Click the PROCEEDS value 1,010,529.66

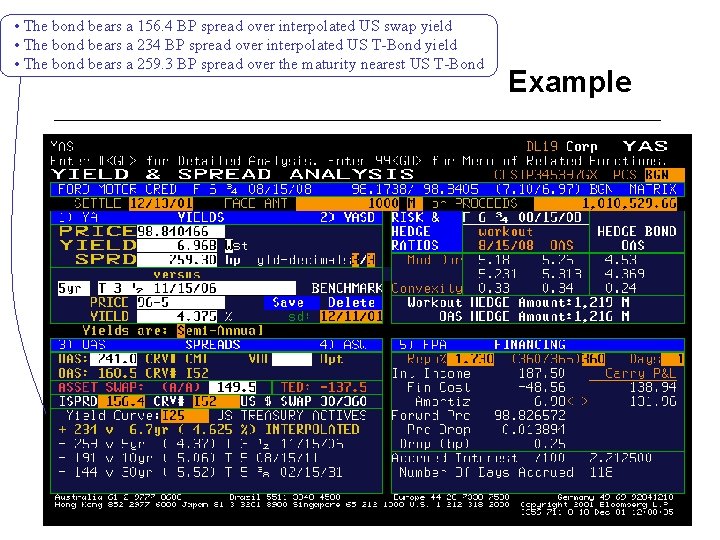[x=605, y=203]
